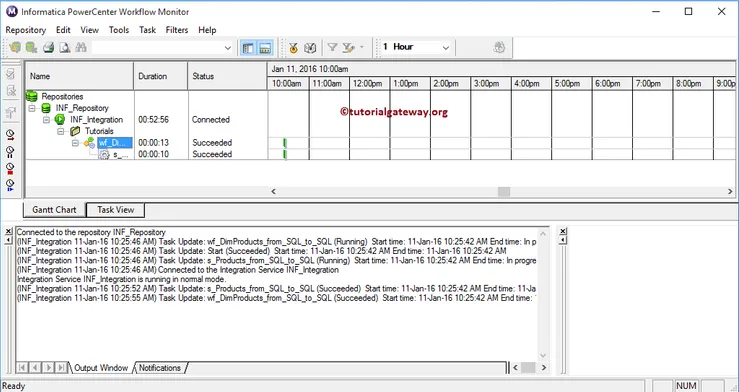The width and height of the screenshot is (739, 392).
Task: Click the last-tab navigation arrow in the output pane
Action: click(x=61, y=368)
